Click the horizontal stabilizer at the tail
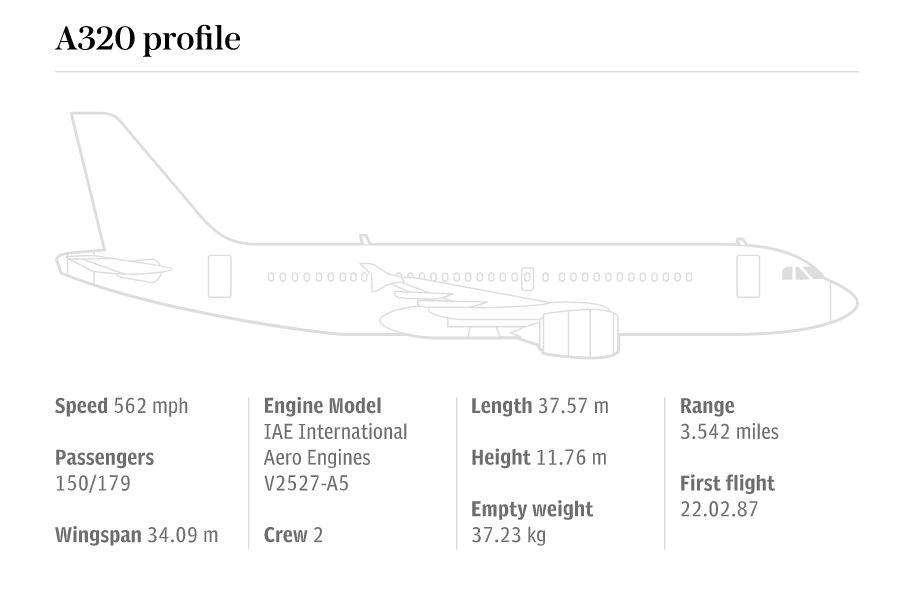The image size is (905, 598). point(117,267)
